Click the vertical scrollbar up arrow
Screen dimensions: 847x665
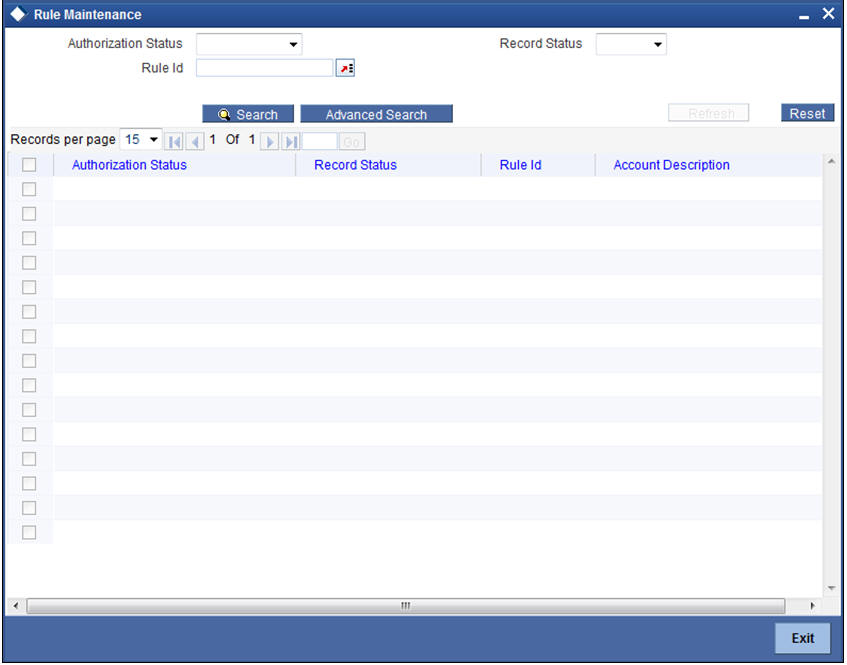pyautogui.click(x=831, y=162)
